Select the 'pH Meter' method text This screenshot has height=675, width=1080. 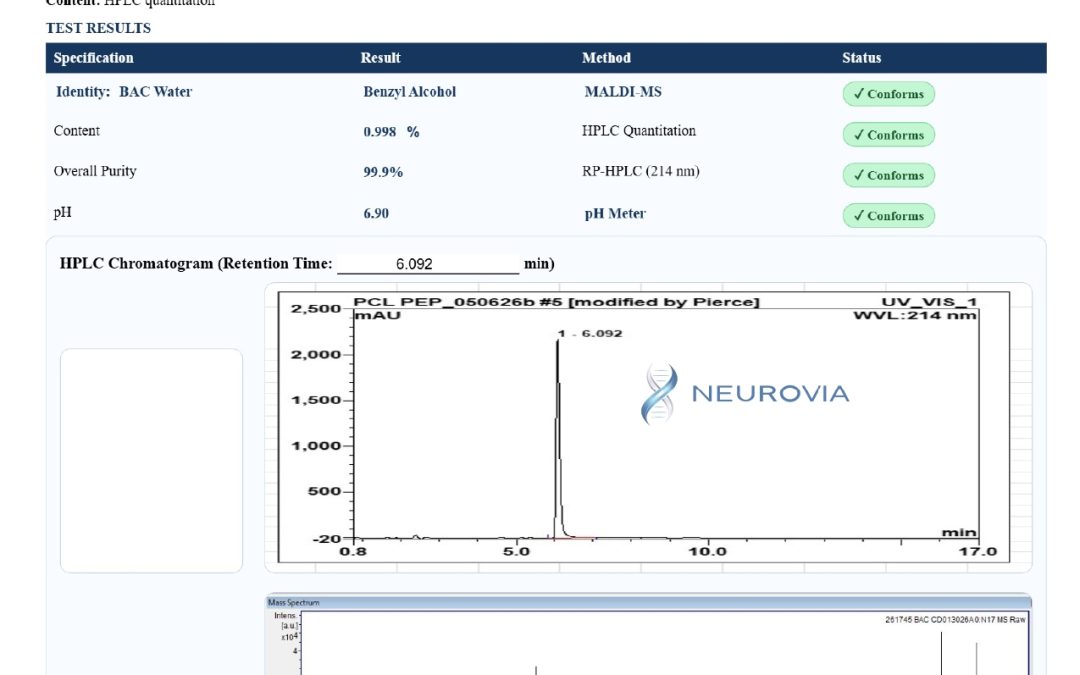(615, 214)
